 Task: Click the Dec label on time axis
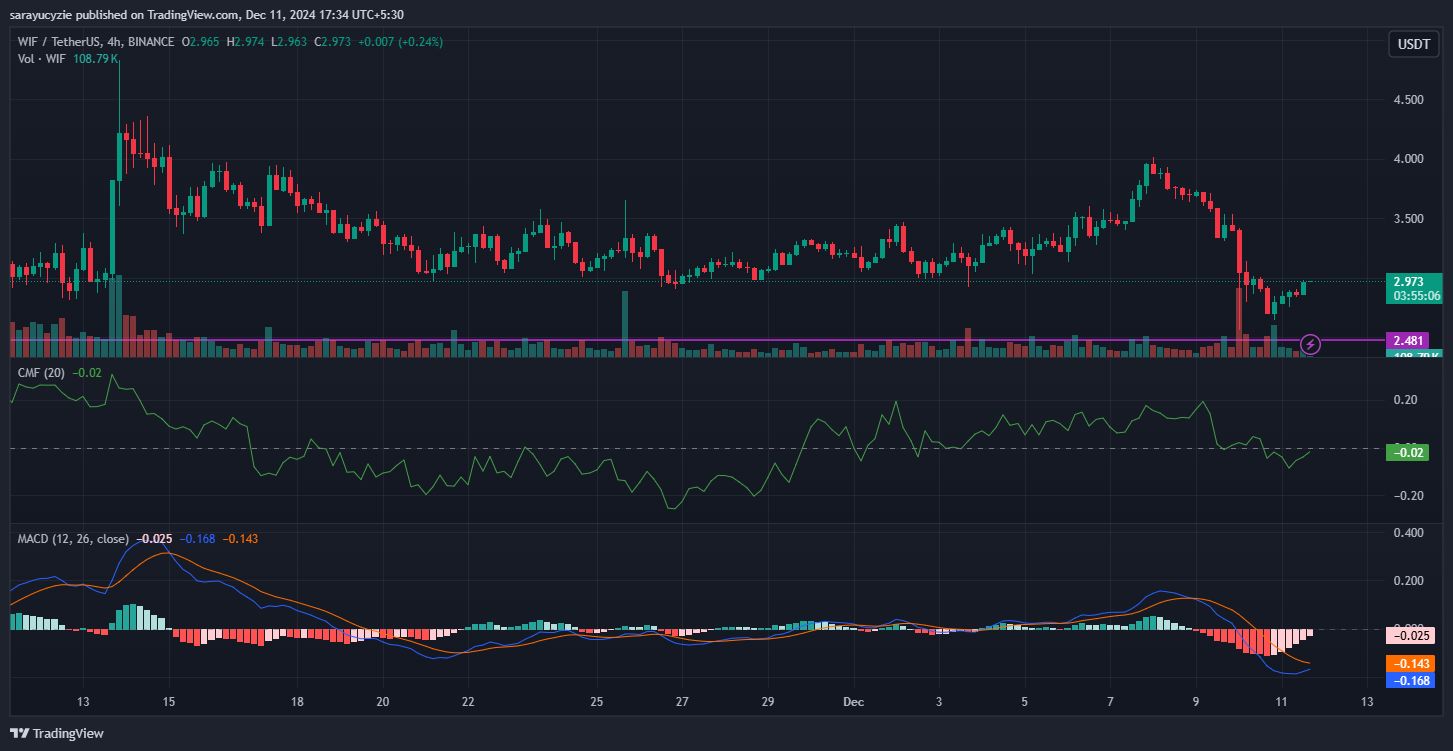[852, 702]
